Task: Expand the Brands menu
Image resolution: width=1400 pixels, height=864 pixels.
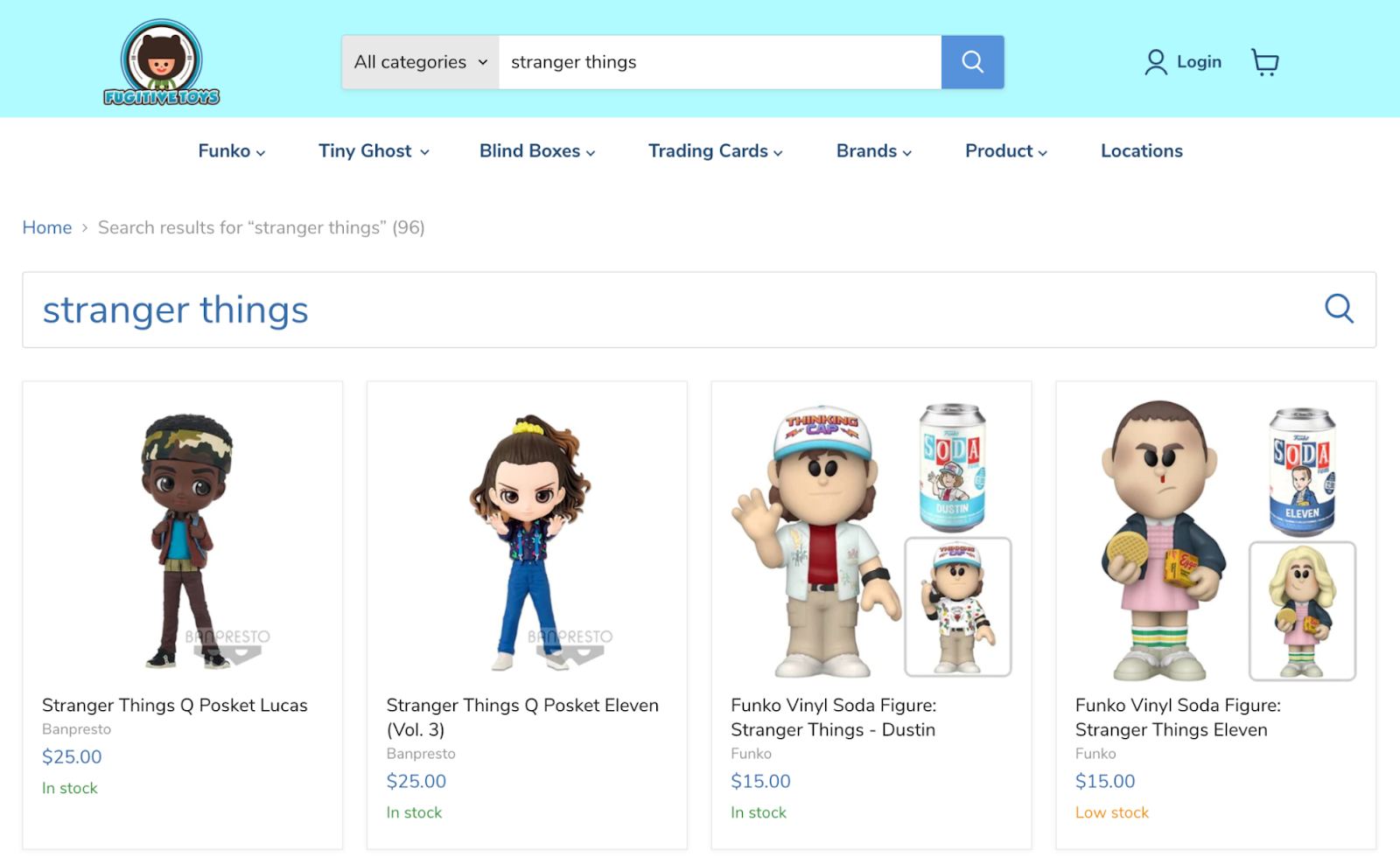Action: point(874,151)
